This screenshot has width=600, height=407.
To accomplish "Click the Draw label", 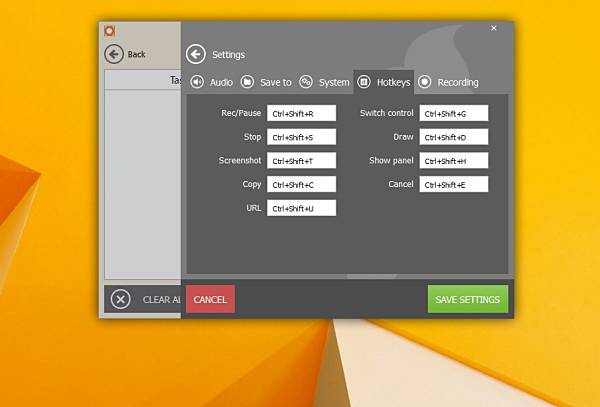I will click(403, 137).
